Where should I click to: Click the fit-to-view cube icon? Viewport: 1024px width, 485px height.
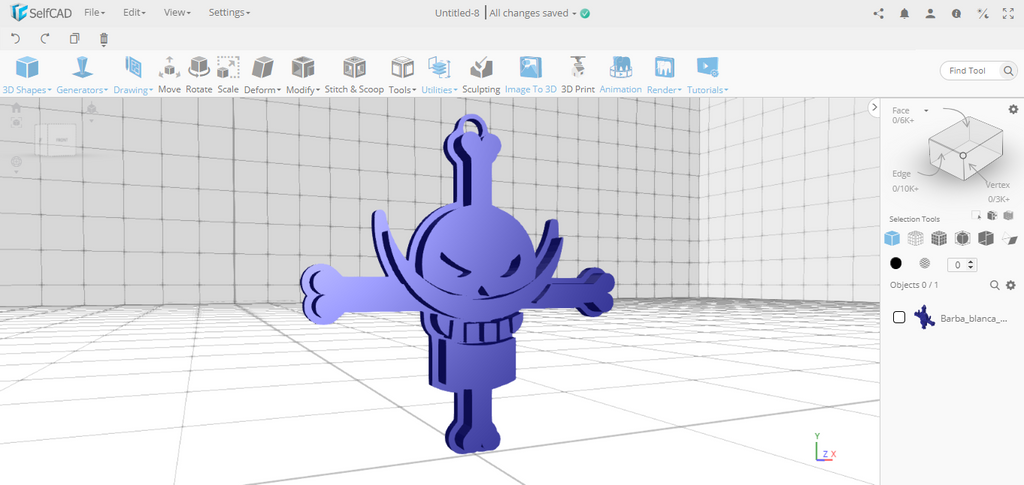[16, 122]
